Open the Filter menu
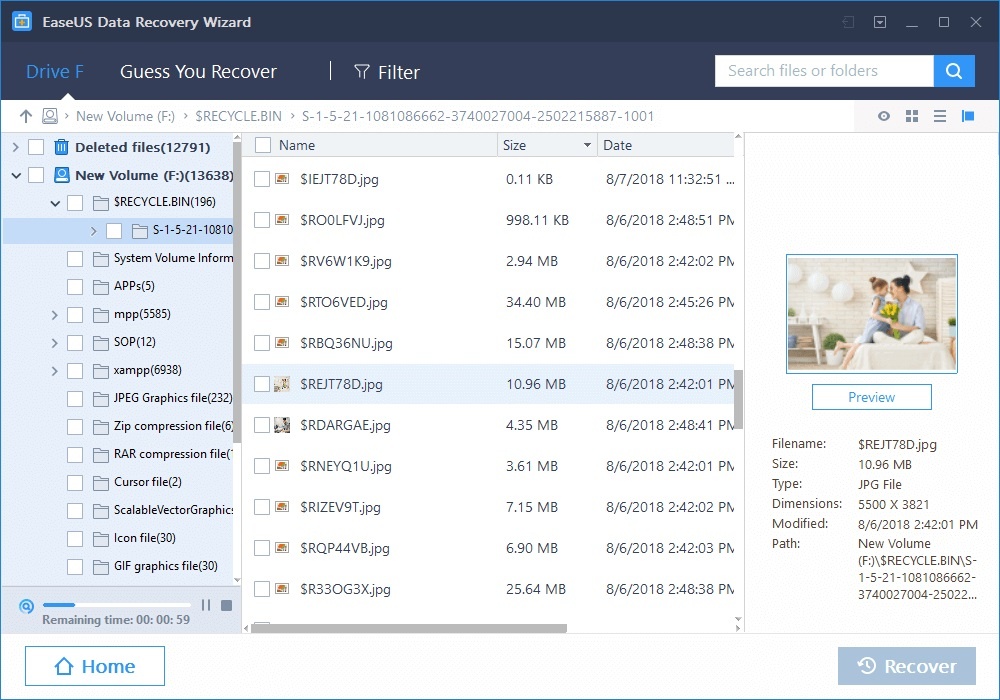The height and width of the screenshot is (700, 1000). pyautogui.click(x=387, y=72)
